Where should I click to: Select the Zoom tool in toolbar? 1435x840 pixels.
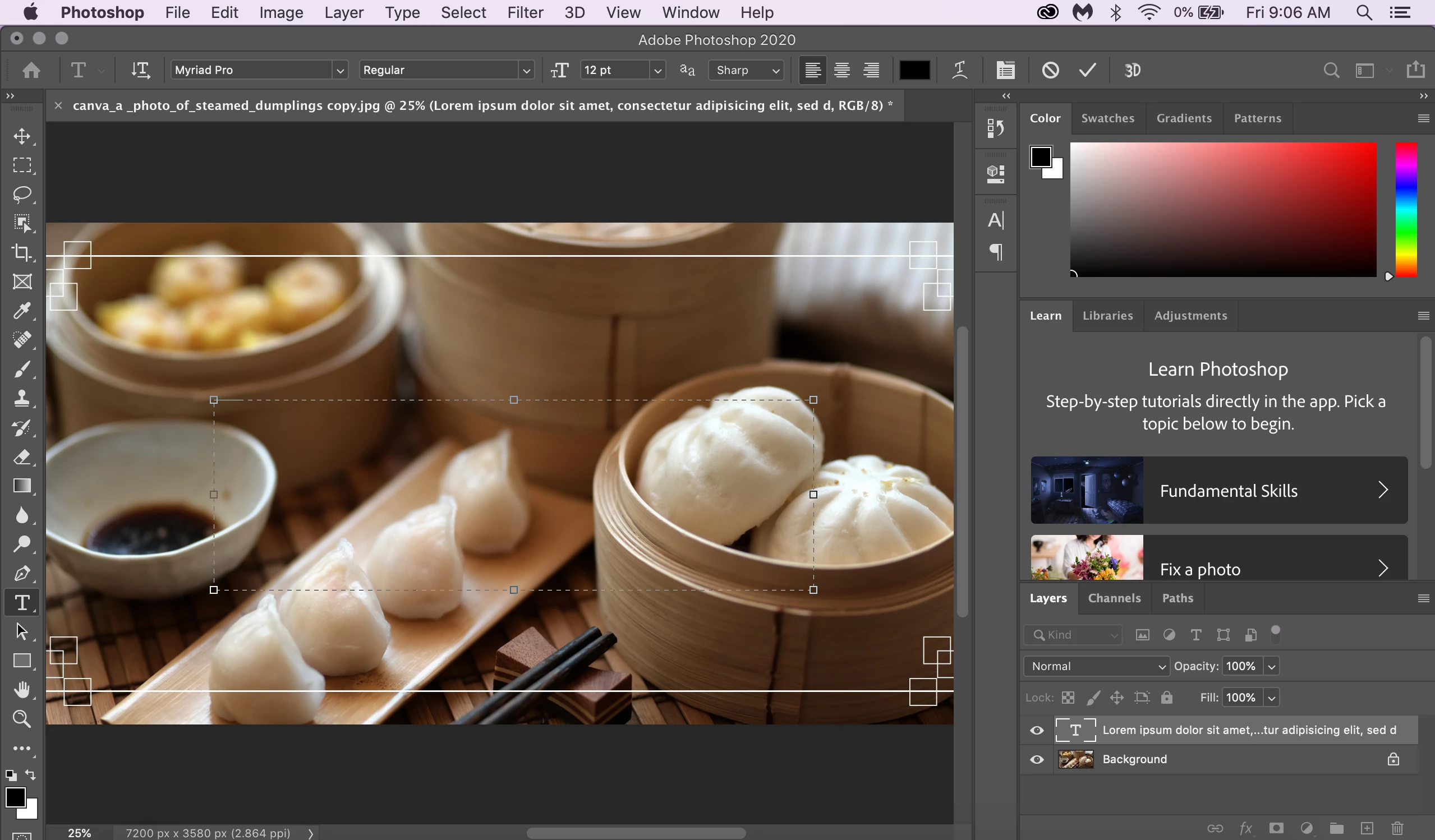tap(22, 719)
